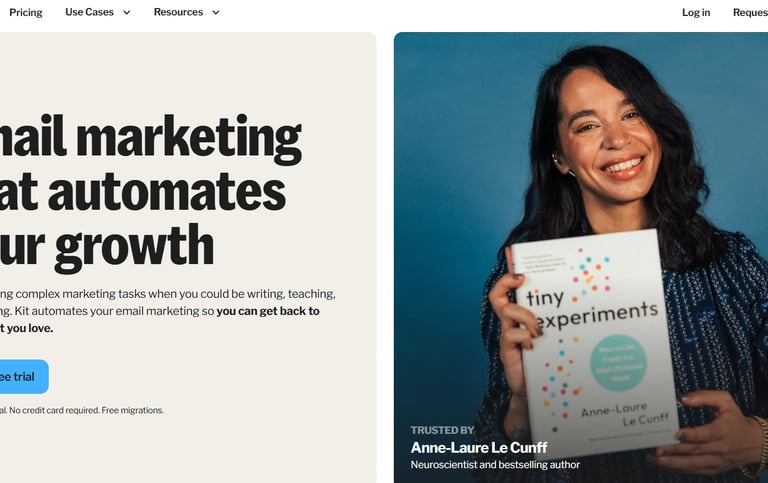Screen dimensions: 768x483
Task: Click the Anne-Laure Le Cunff name caption
Action: pyautogui.click(x=479, y=448)
